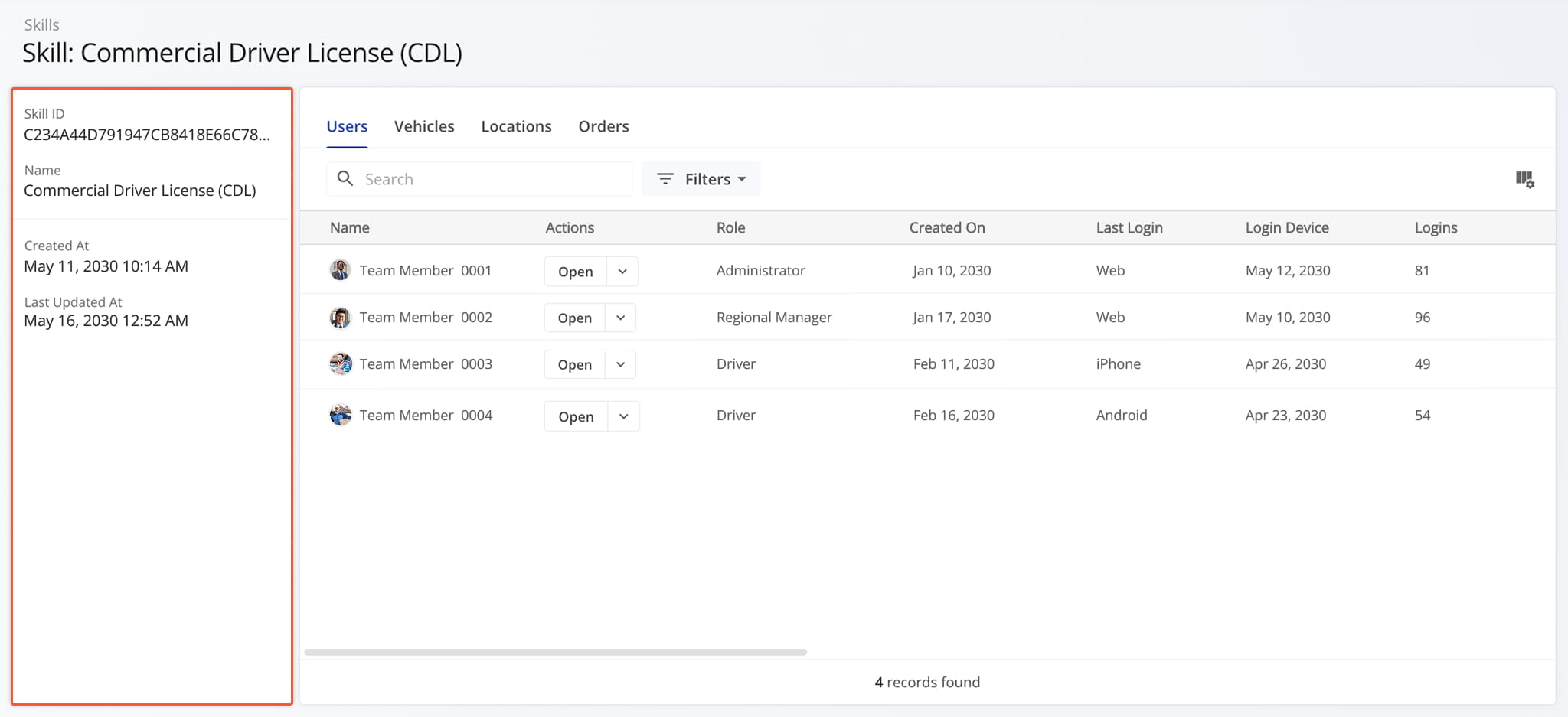Sort by Last Login column header

coord(1129,227)
